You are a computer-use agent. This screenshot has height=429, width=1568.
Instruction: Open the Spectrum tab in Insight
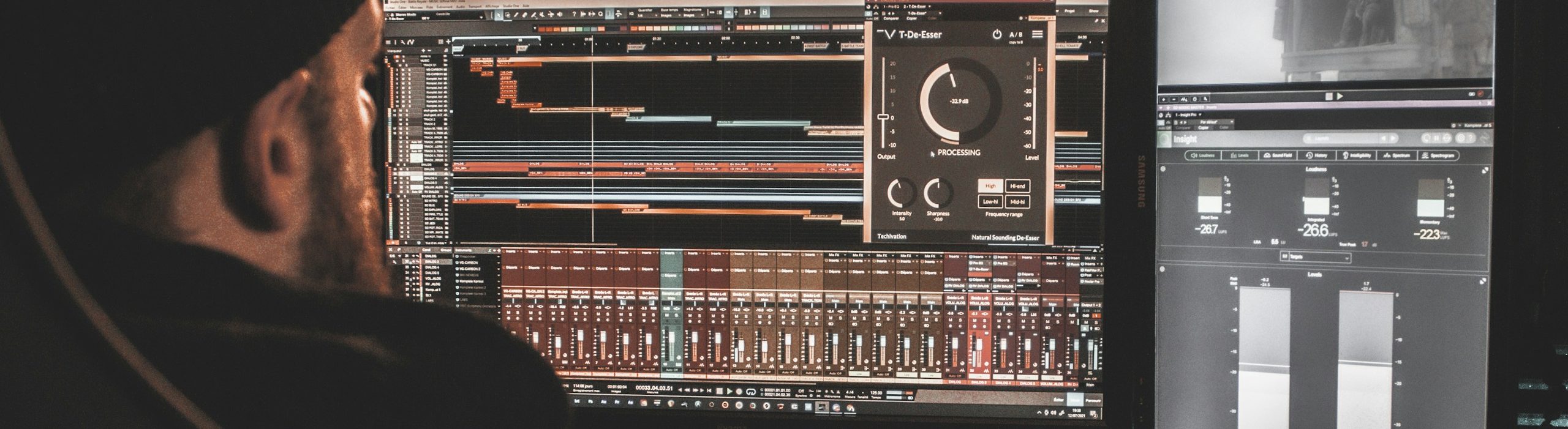(1396, 155)
